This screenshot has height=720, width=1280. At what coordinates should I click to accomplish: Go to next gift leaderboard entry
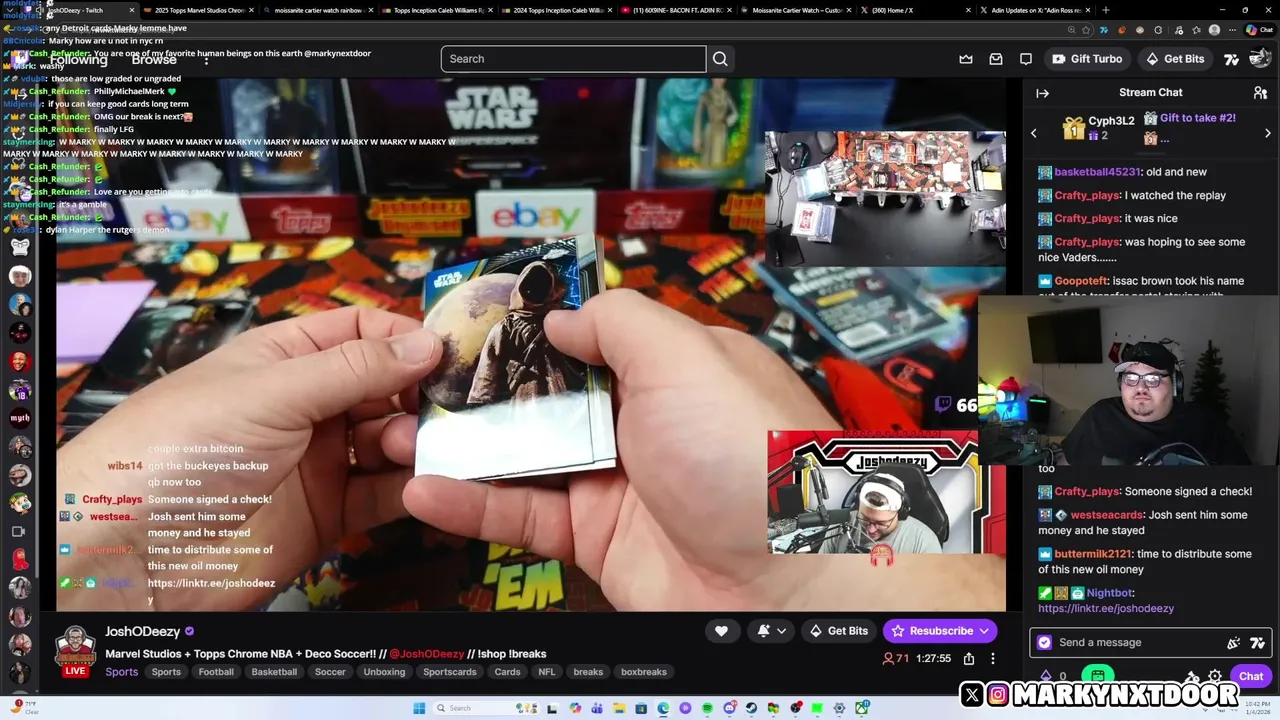pos(1267,133)
